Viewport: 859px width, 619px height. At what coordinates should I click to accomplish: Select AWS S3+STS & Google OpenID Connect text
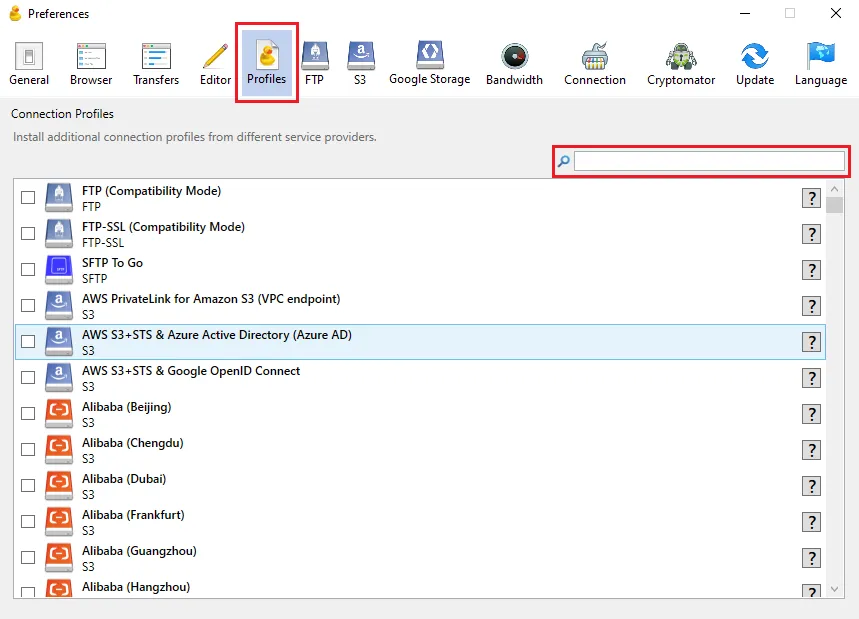[x=191, y=371]
